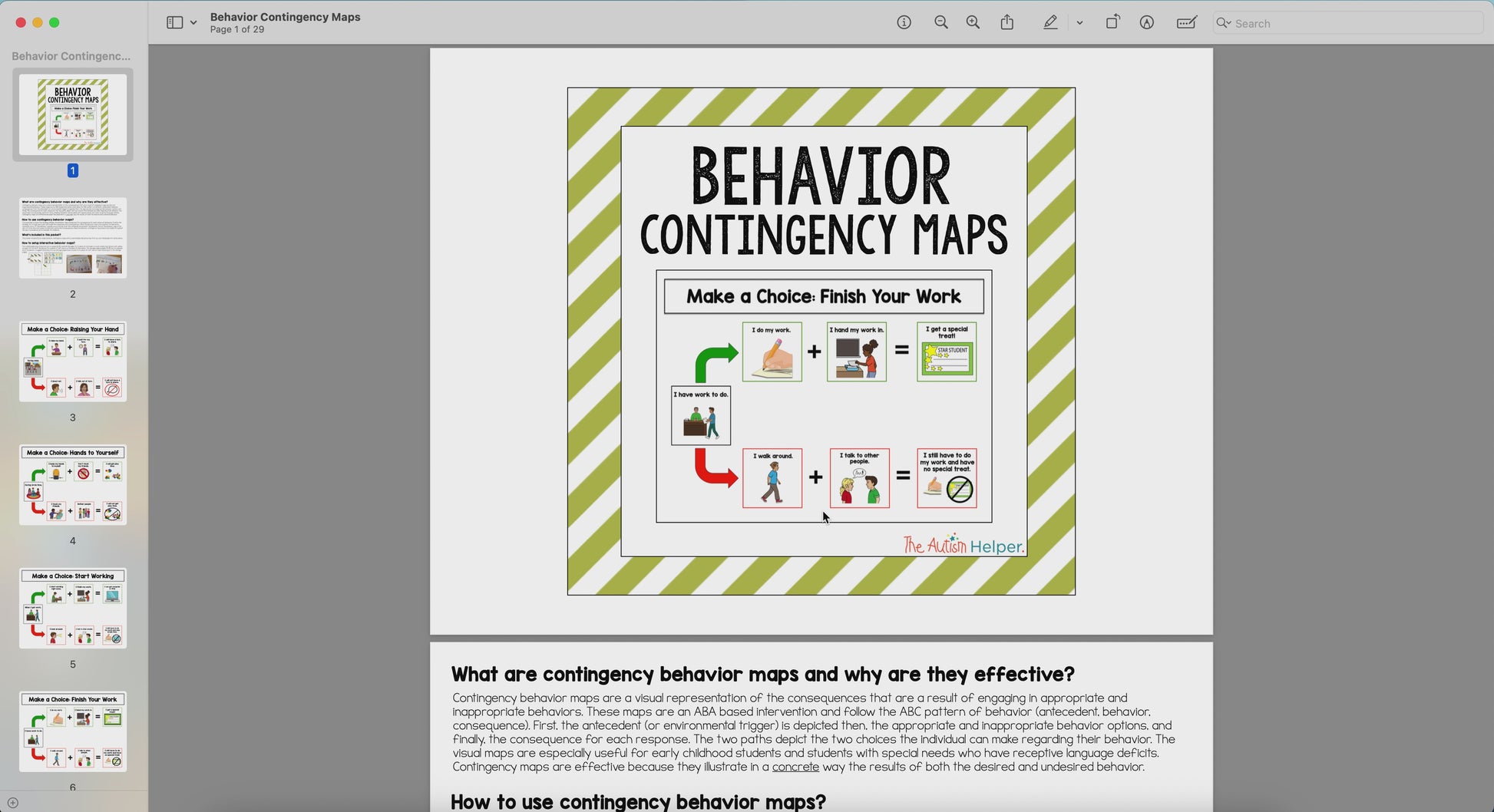Click the zoom out magnifier
1494x812 pixels.
[940, 23]
